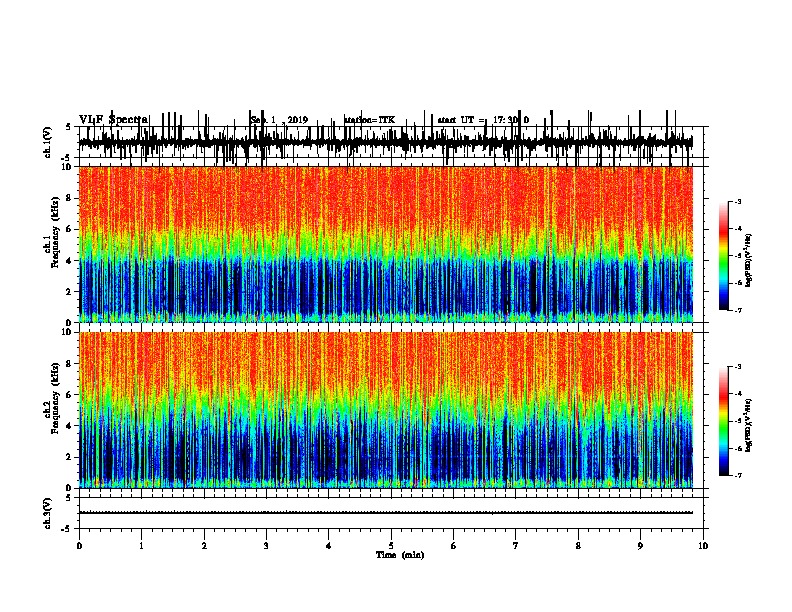Click the ch.2 spectrogram color bar
This screenshot has width=792, height=612.
tap(724, 421)
